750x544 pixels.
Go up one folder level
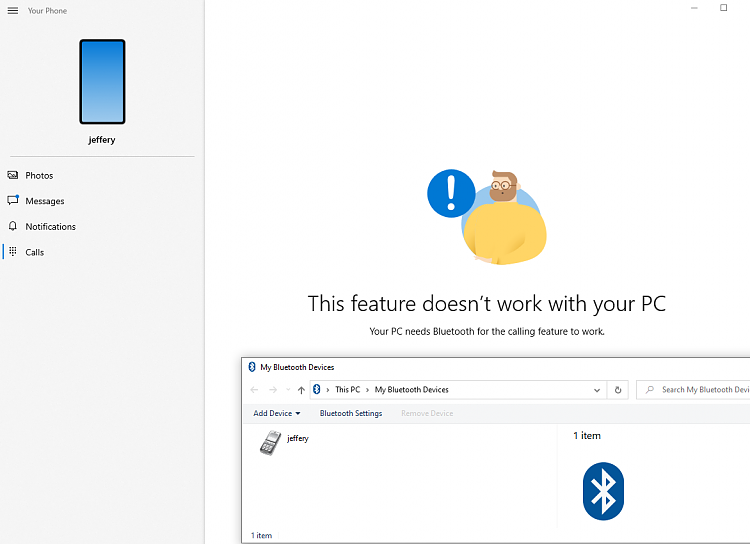pos(301,390)
